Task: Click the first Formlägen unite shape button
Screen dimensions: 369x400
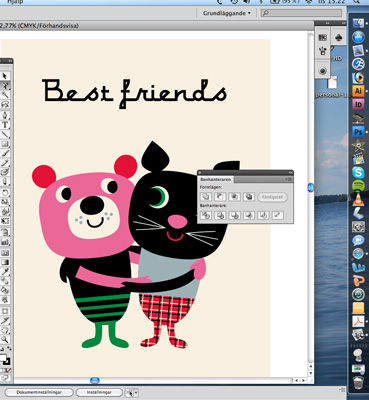Action: click(206, 197)
